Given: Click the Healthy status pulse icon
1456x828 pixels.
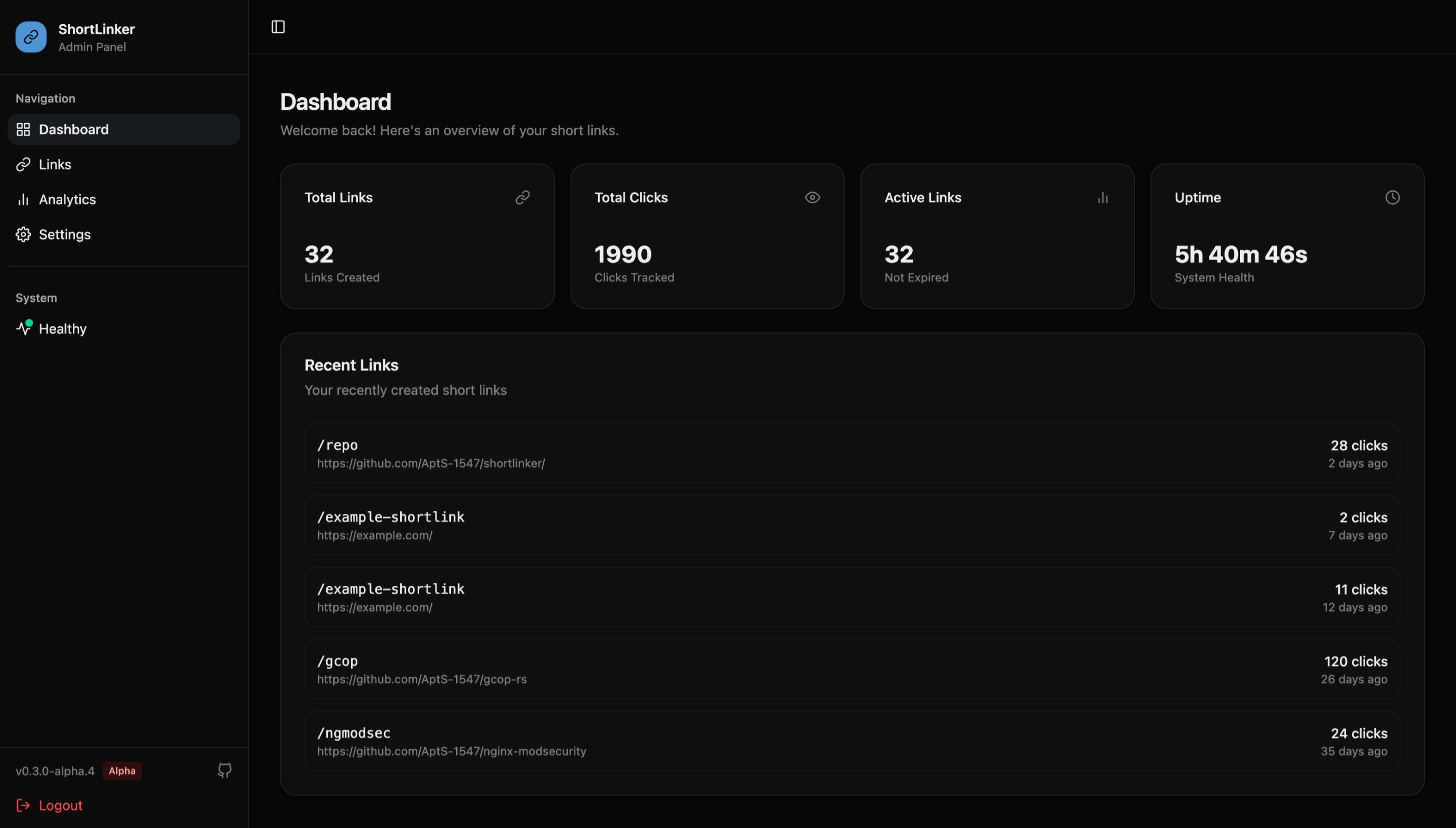Looking at the screenshot, I should pos(24,328).
